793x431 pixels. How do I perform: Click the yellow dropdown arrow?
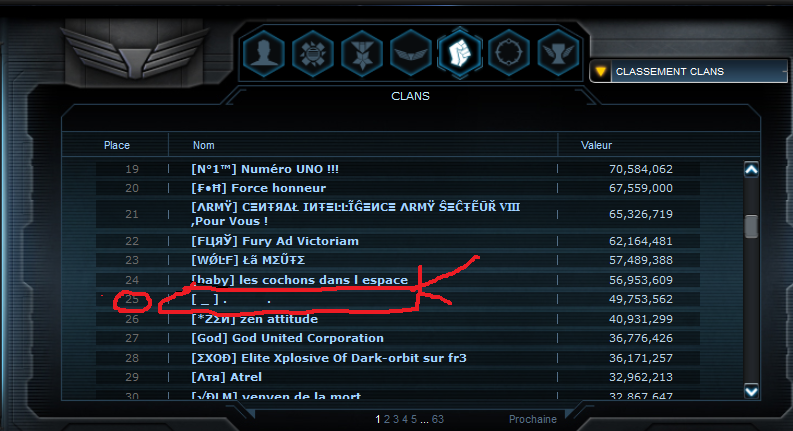coord(600,71)
